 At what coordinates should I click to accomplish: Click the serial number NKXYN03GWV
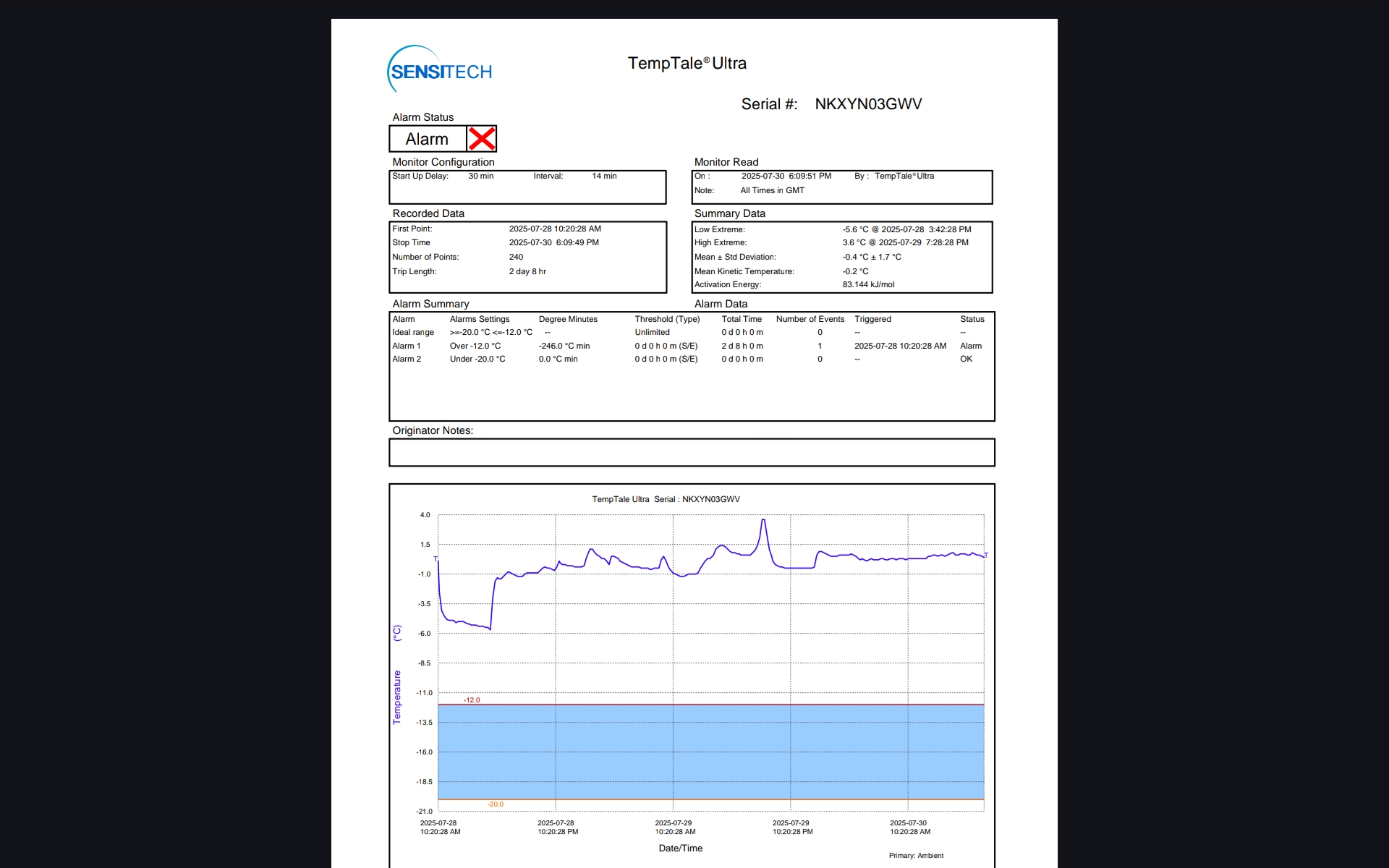(x=867, y=104)
